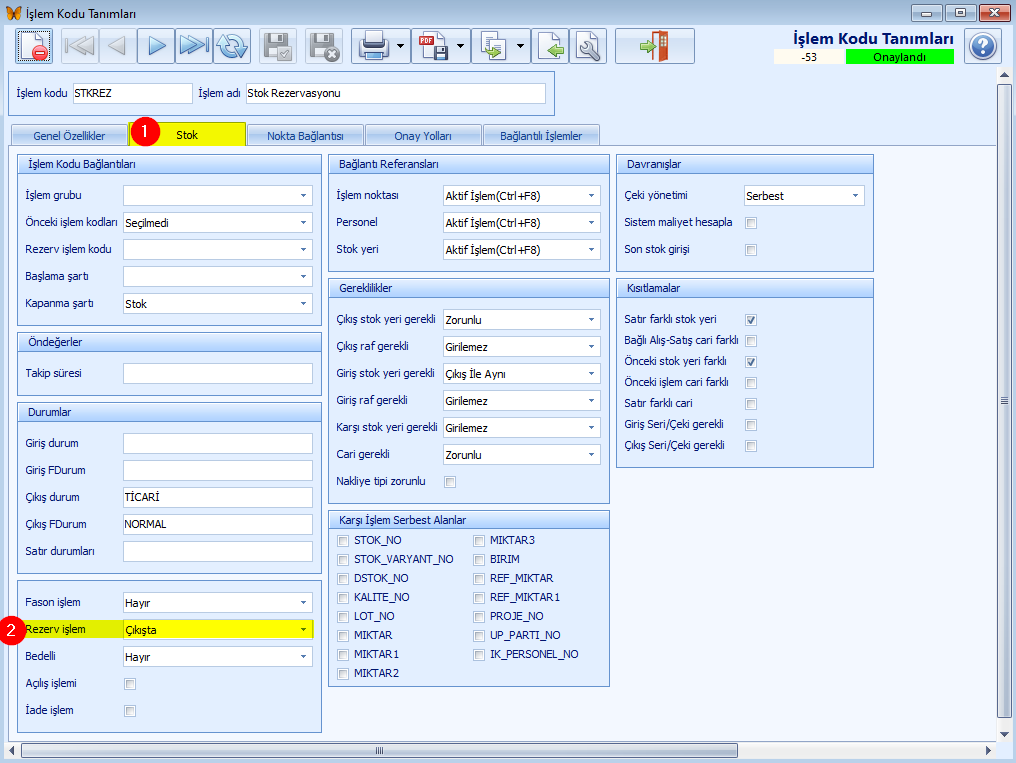Screen dimensions: 1016x763
Task: Exit the form with the door icon
Action: [x=654, y=46]
